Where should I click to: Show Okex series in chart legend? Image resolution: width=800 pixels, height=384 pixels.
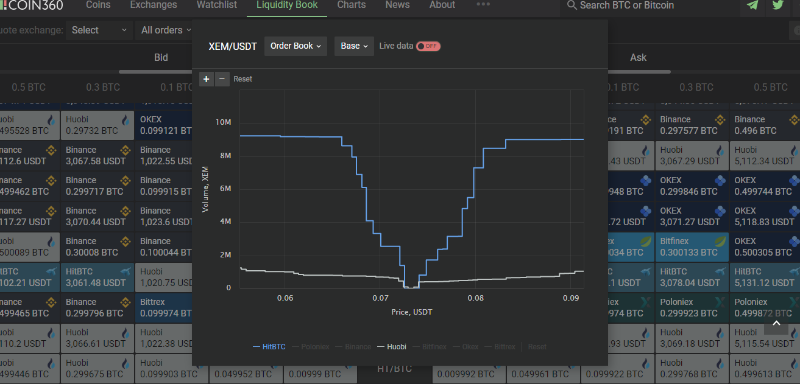point(466,347)
